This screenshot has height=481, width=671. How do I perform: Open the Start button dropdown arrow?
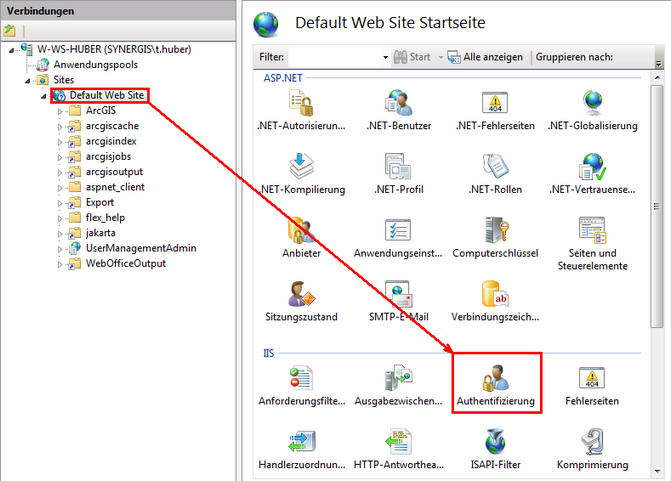(x=440, y=57)
